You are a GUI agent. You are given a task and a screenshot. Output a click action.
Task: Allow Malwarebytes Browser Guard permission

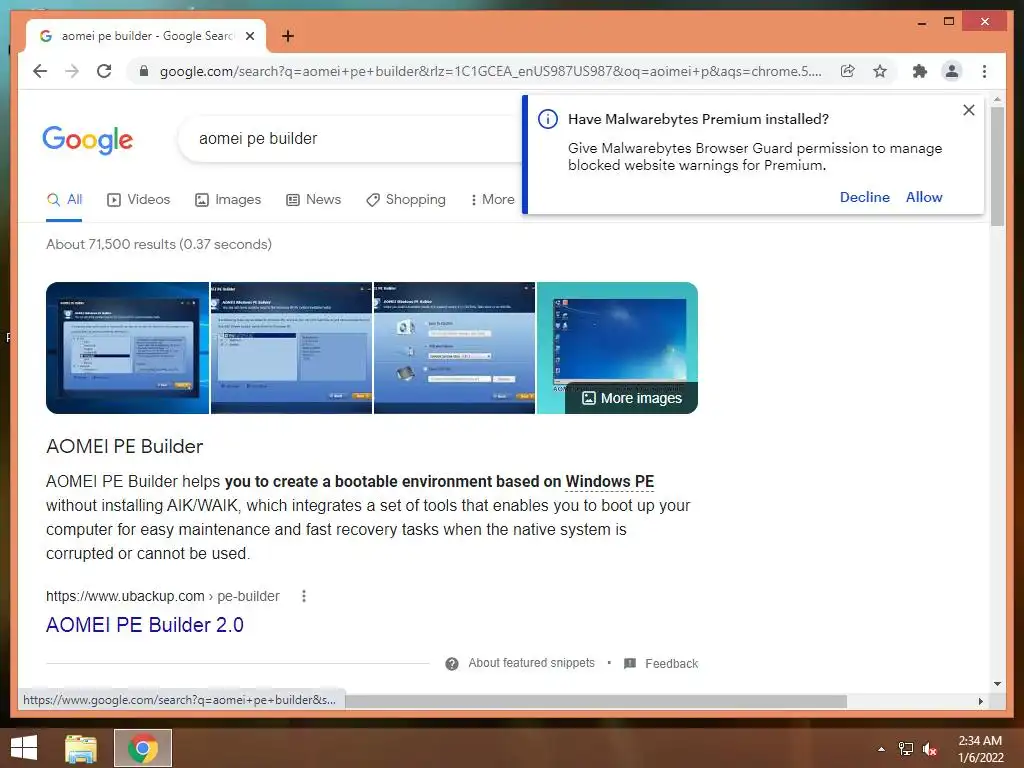coord(923,197)
